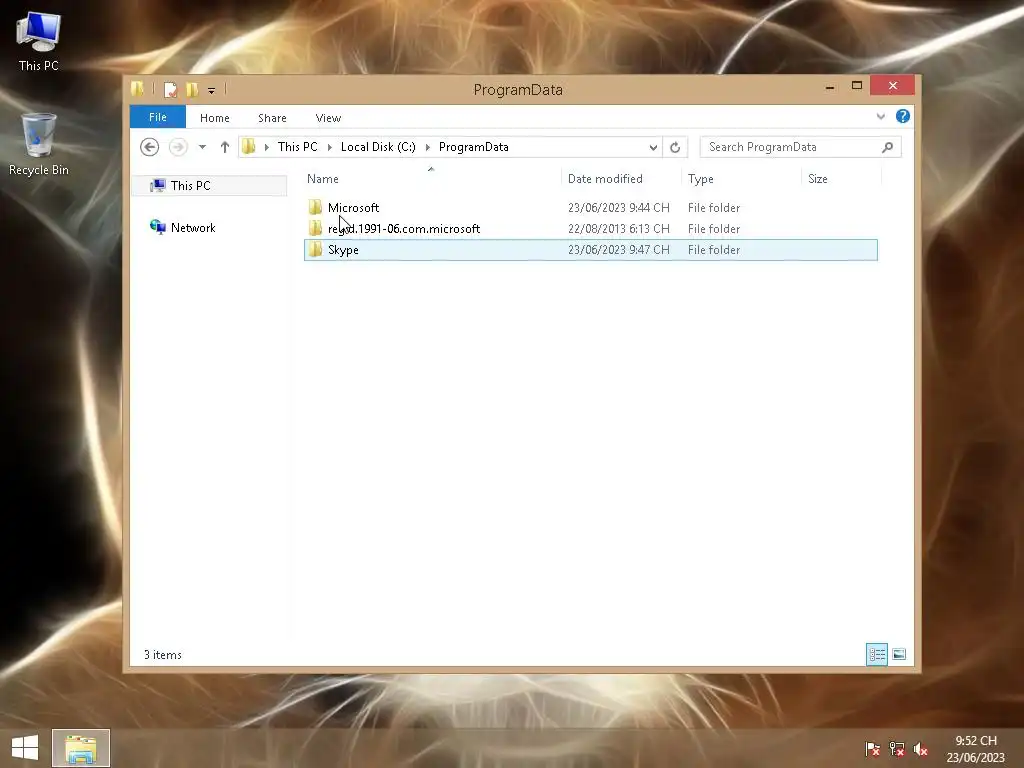Maximize the ProgramData window
The width and height of the screenshot is (1024, 768).
857,86
